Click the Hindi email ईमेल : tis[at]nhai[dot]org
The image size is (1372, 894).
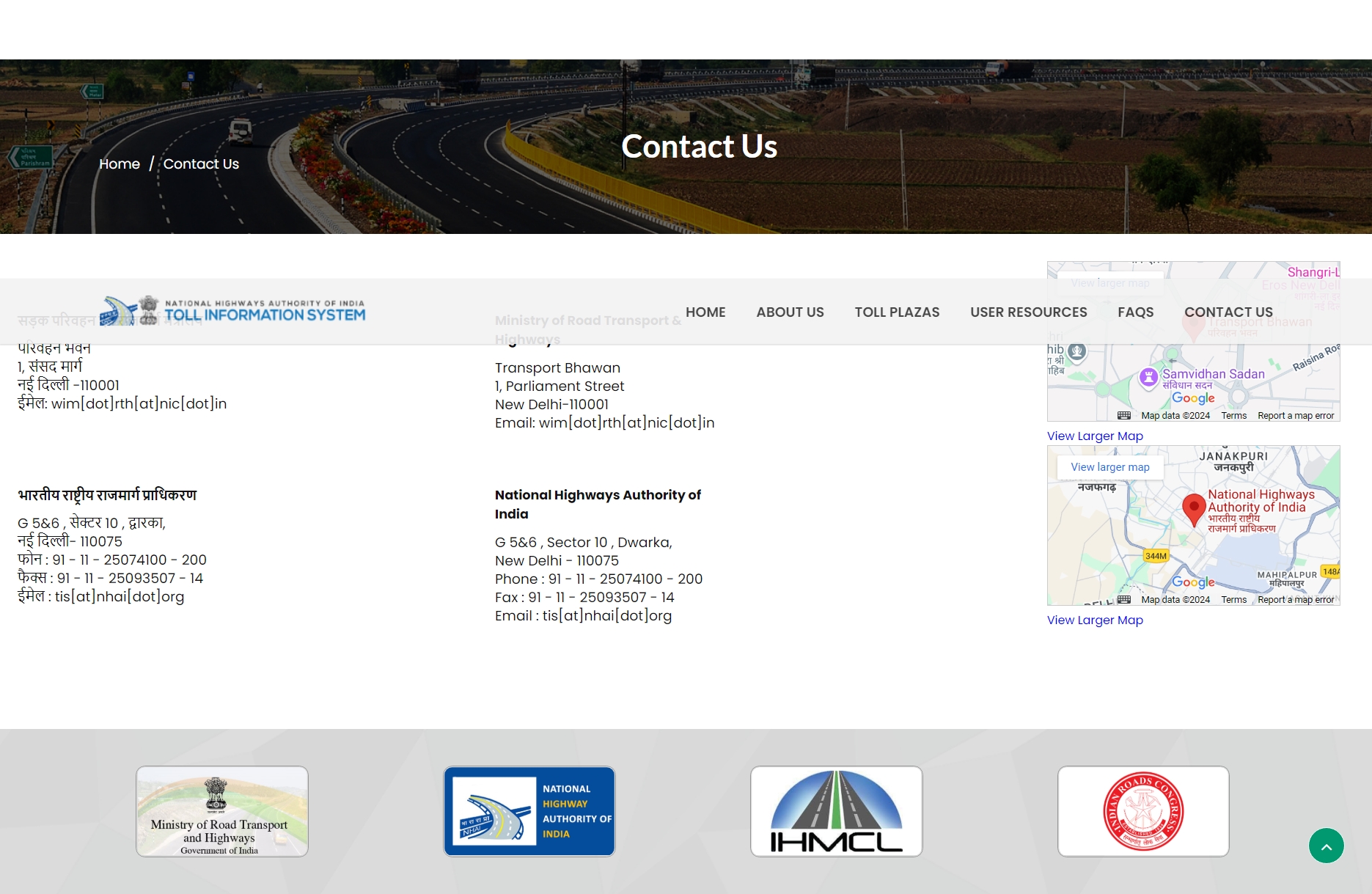(100, 597)
